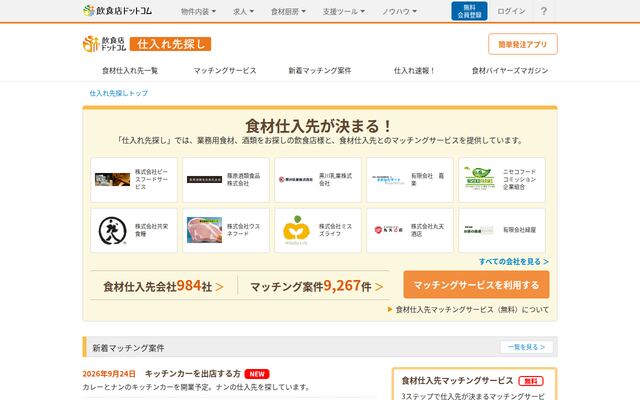Image resolution: width=640 pixels, height=400 pixels.
Task: Go to the 食材仕入れ先一覧 tab
Action: (x=130, y=71)
